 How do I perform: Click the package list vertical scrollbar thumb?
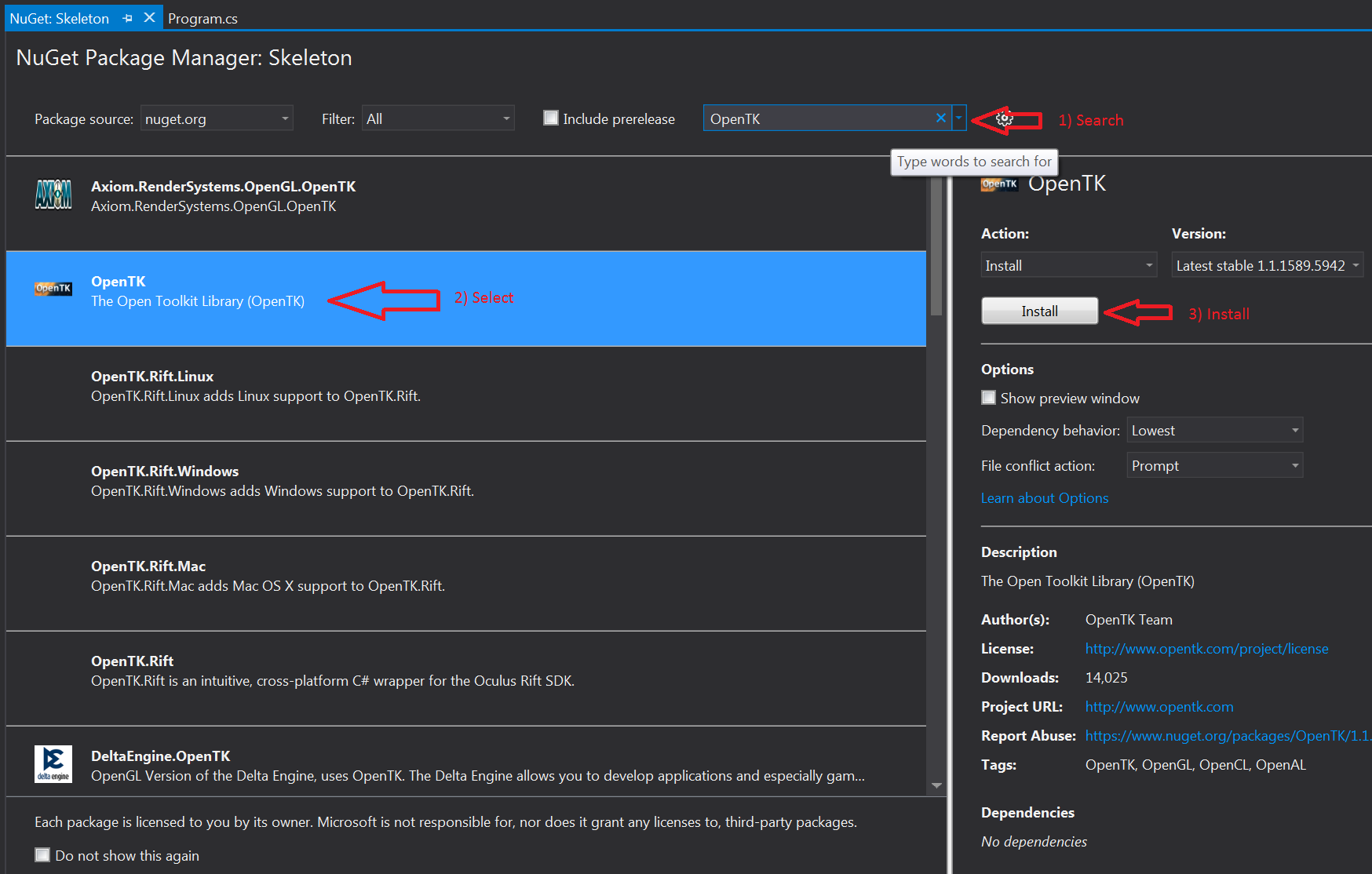point(936,247)
